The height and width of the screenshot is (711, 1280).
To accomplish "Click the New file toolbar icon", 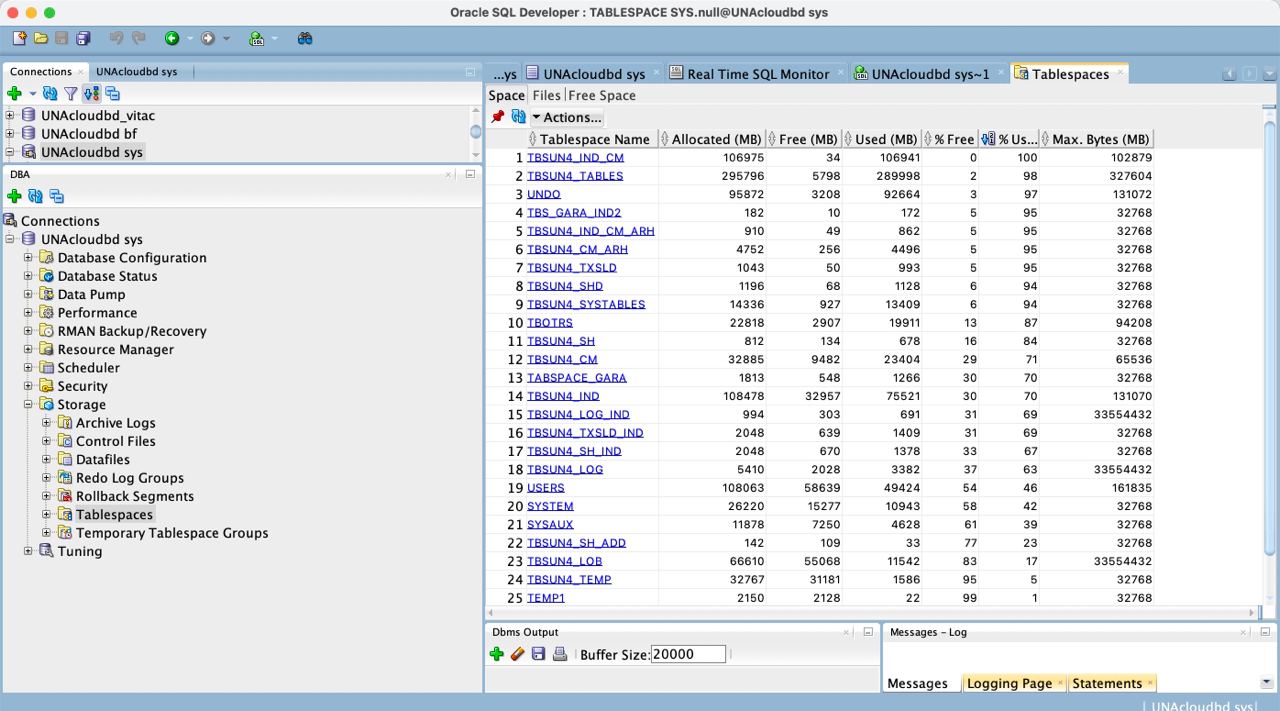I will point(20,38).
